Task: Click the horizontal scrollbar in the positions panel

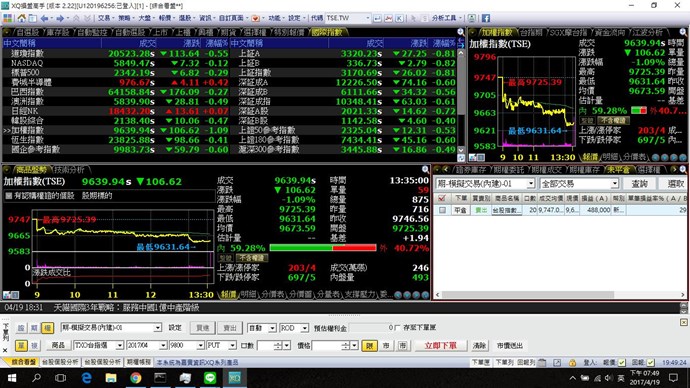Action: 527,294
